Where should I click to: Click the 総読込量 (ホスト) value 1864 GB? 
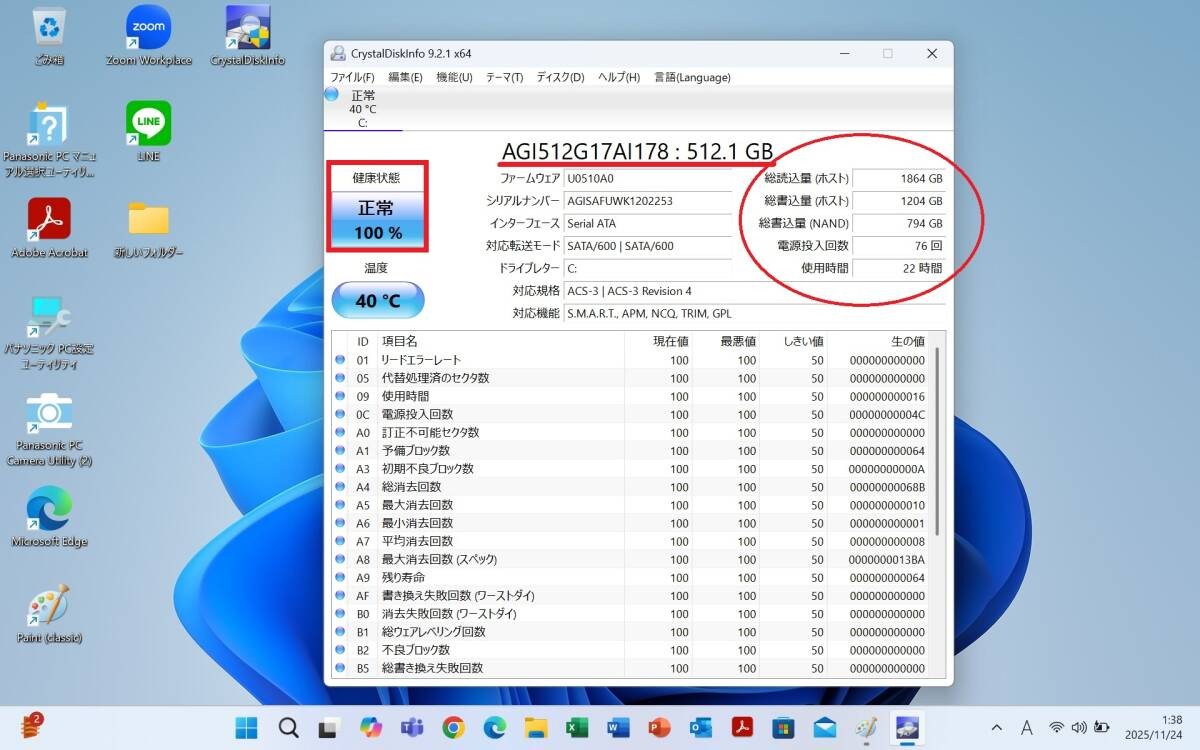[x=899, y=178]
